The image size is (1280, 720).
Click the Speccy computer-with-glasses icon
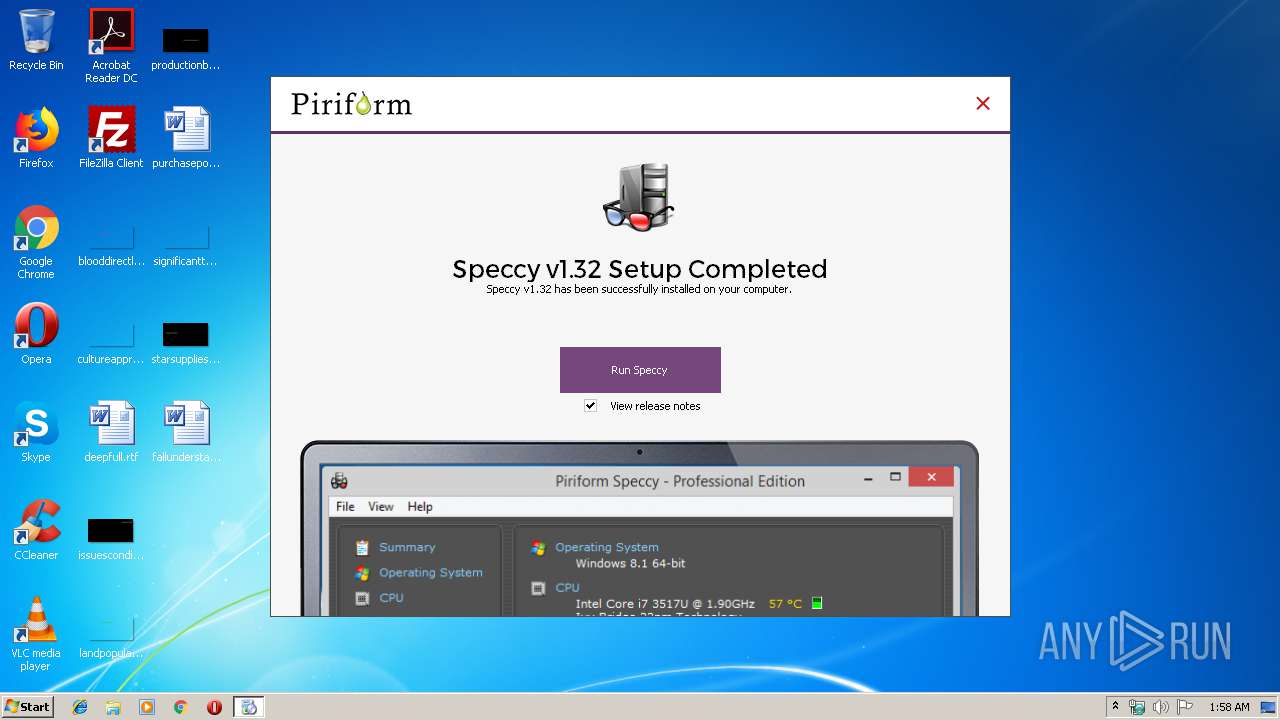(x=639, y=197)
